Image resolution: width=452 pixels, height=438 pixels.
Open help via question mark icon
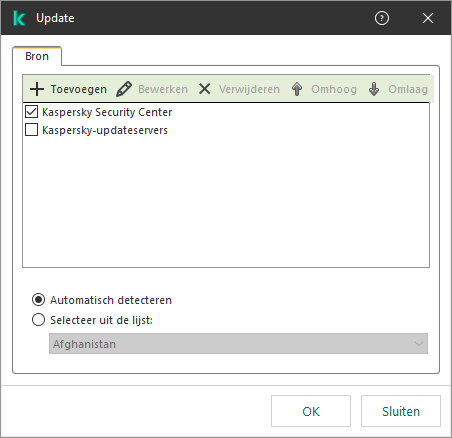click(382, 18)
